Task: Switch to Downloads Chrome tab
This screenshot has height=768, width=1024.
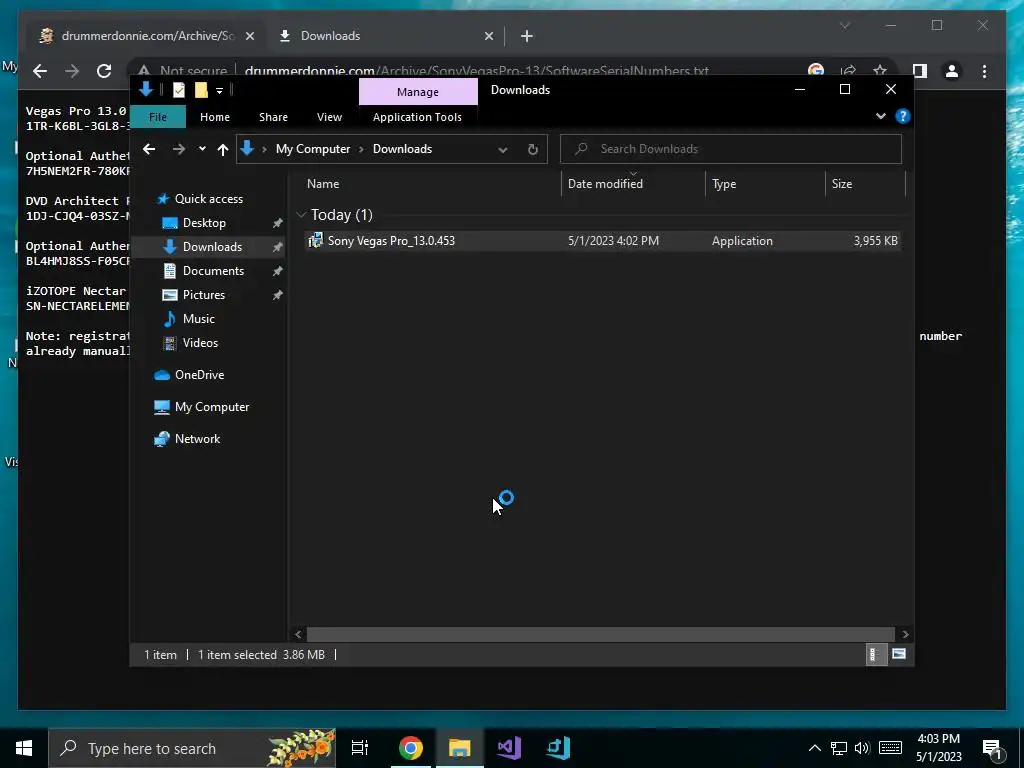Action: [387, 36]
